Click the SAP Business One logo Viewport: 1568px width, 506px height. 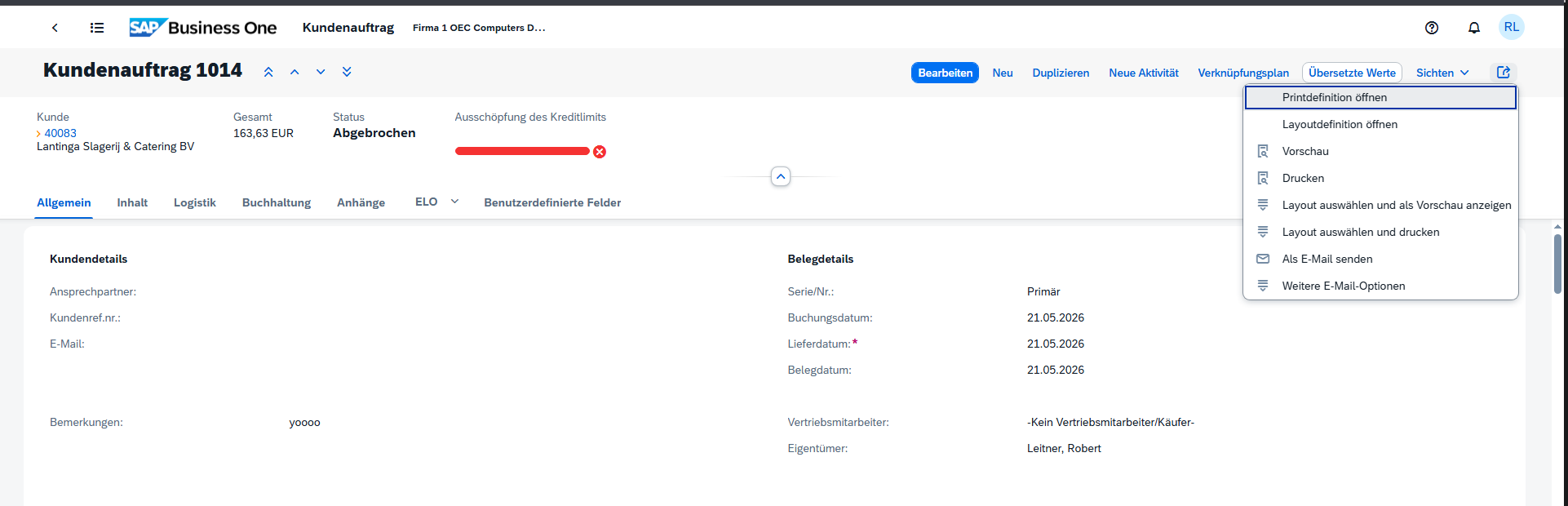tap(203, 28)
